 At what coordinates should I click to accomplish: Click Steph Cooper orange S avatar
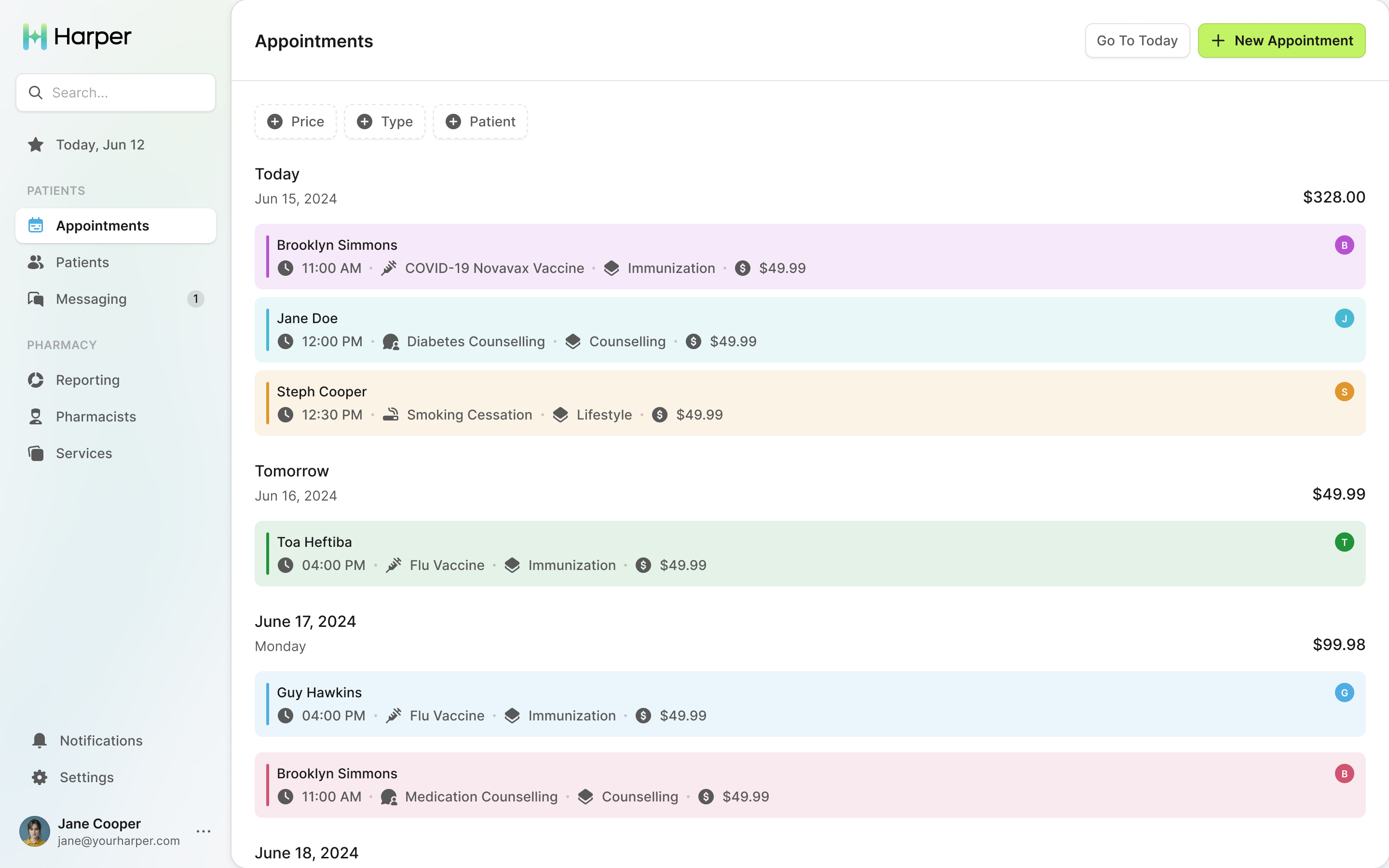[x=1344, y=392]
